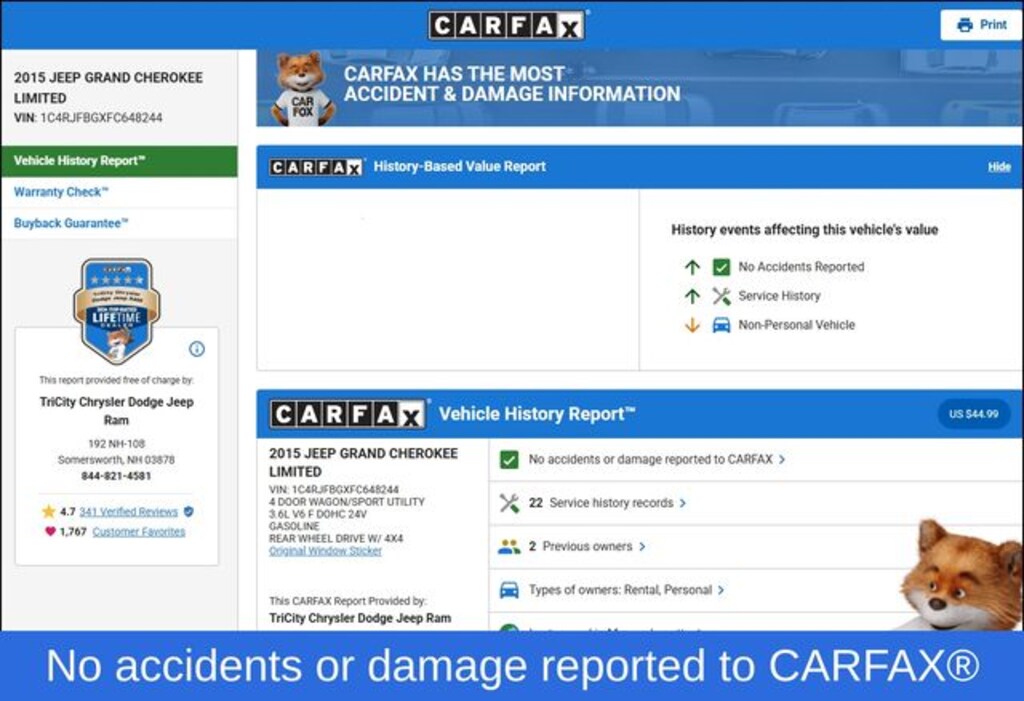
Task: Click the Accident & Damage Information banner
Action: point(639,88)
